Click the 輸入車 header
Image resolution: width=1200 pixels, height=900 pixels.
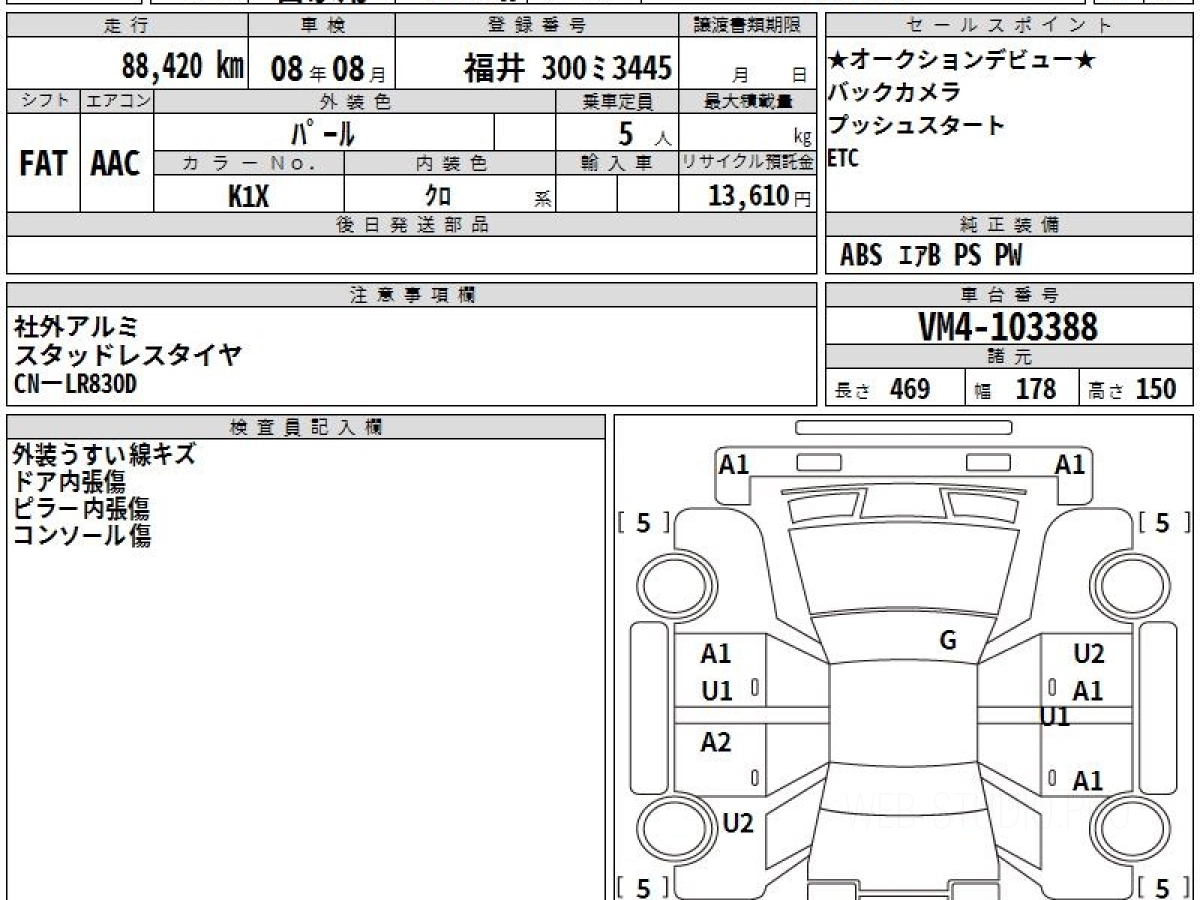click(617, 163)
